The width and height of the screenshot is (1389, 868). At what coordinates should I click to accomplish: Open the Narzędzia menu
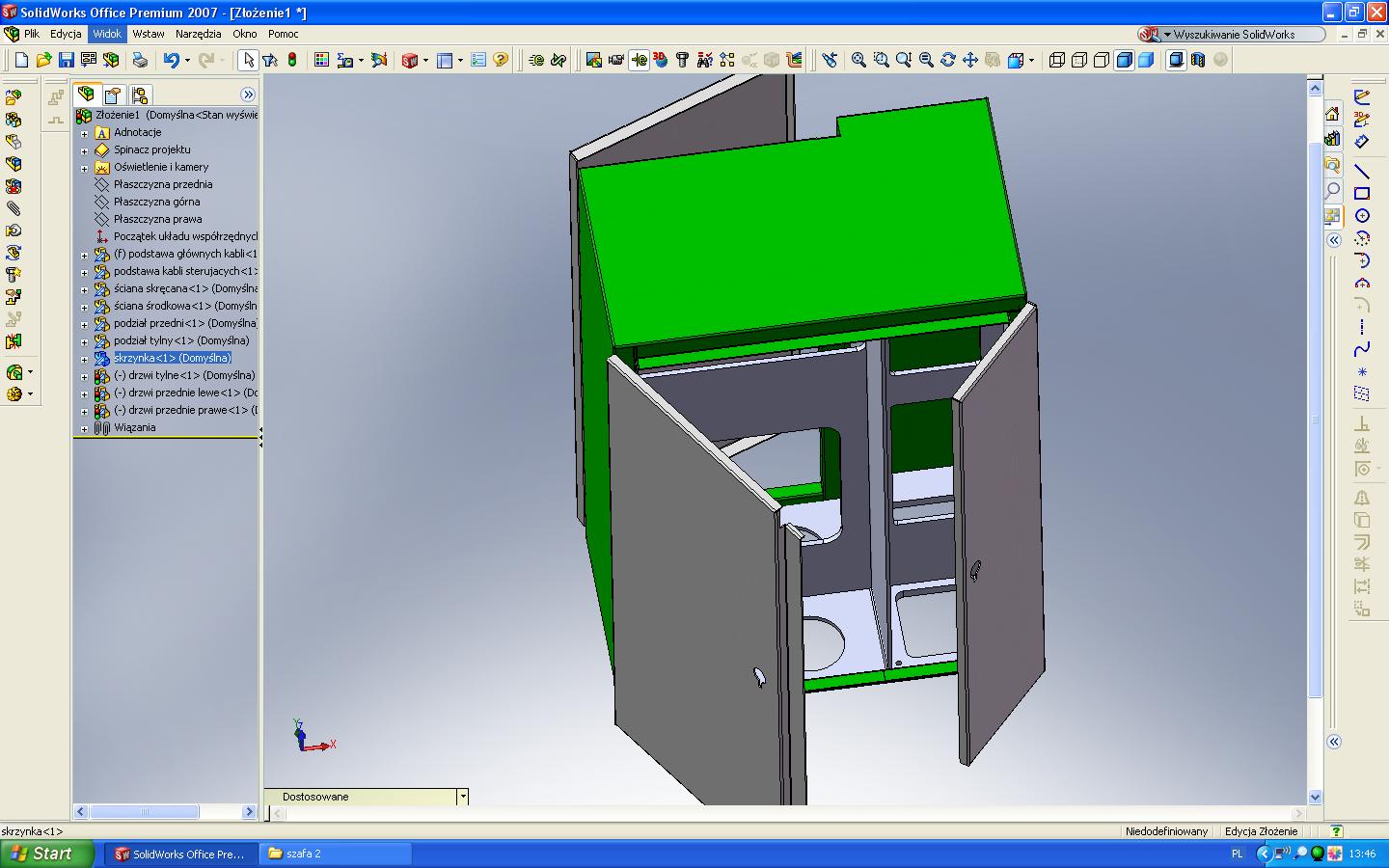(x=198, y=34)
